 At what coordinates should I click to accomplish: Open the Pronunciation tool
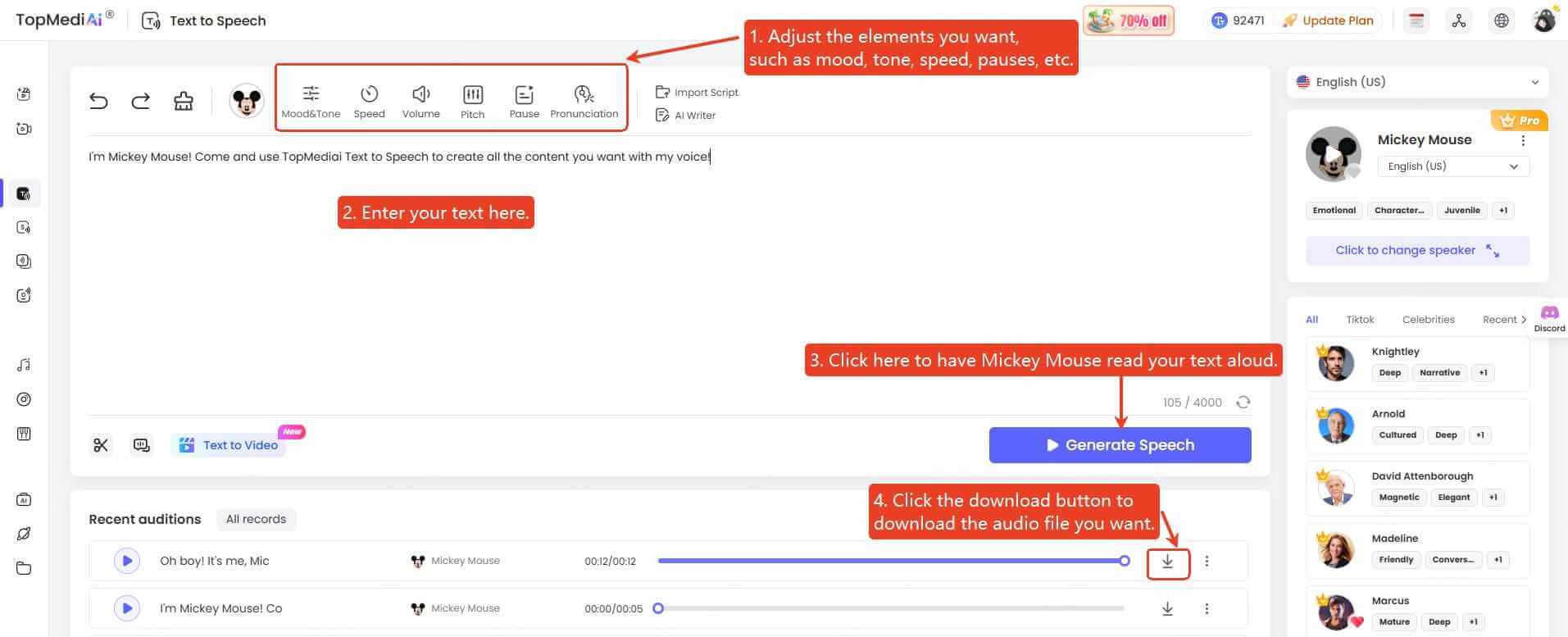pyautogui.click(x=584, y=102)
